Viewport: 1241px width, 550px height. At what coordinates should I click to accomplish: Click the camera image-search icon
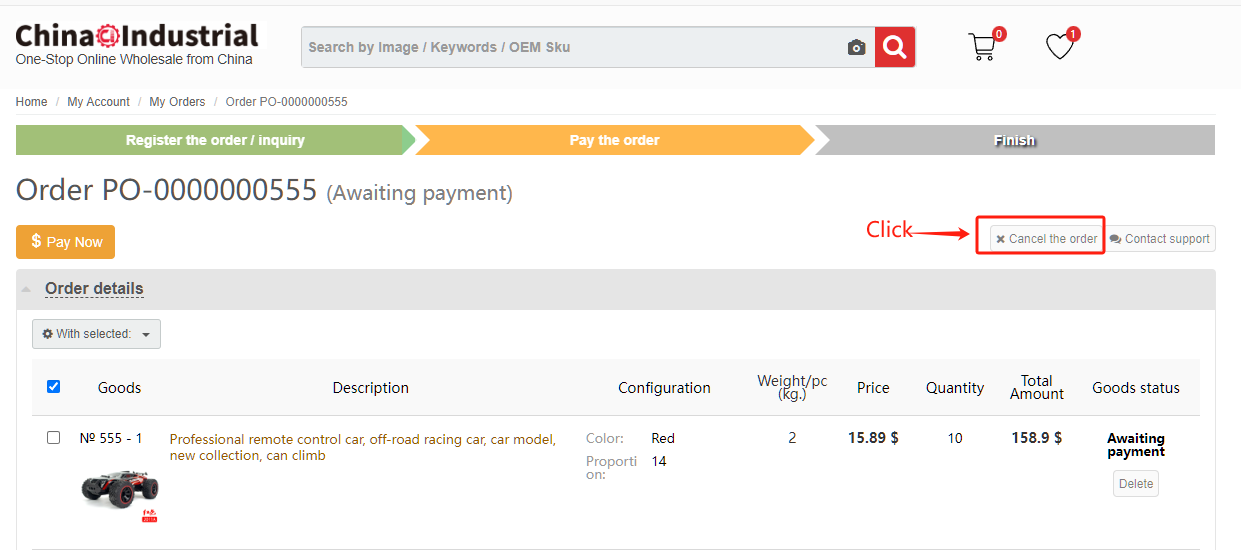pyautogui.click(x=856, y=48)
